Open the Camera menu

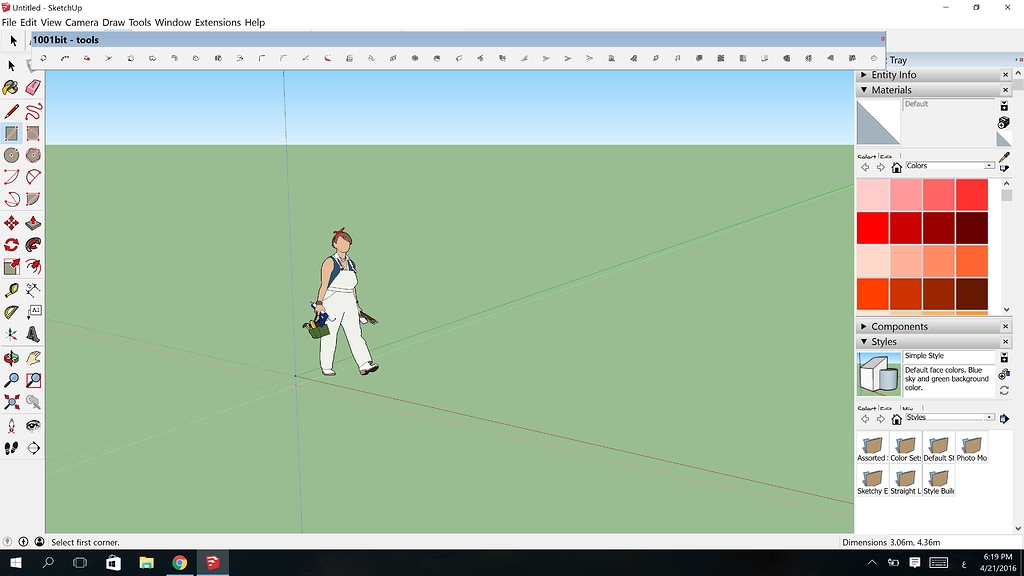click(x=81, y=22)
